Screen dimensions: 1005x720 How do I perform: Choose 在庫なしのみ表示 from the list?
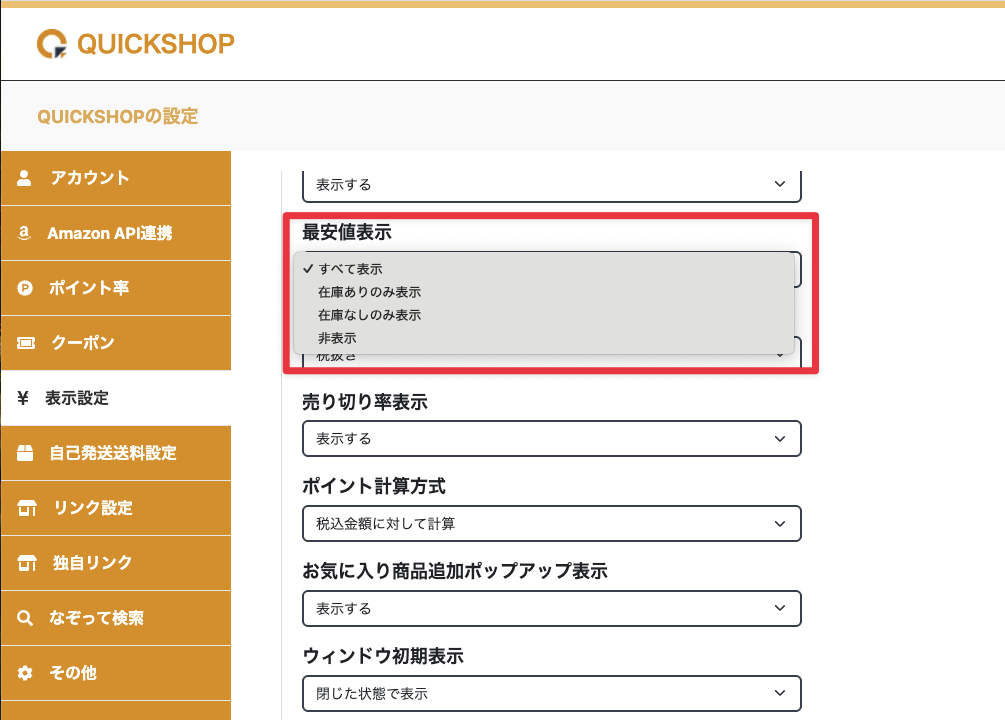click(369, 315)
